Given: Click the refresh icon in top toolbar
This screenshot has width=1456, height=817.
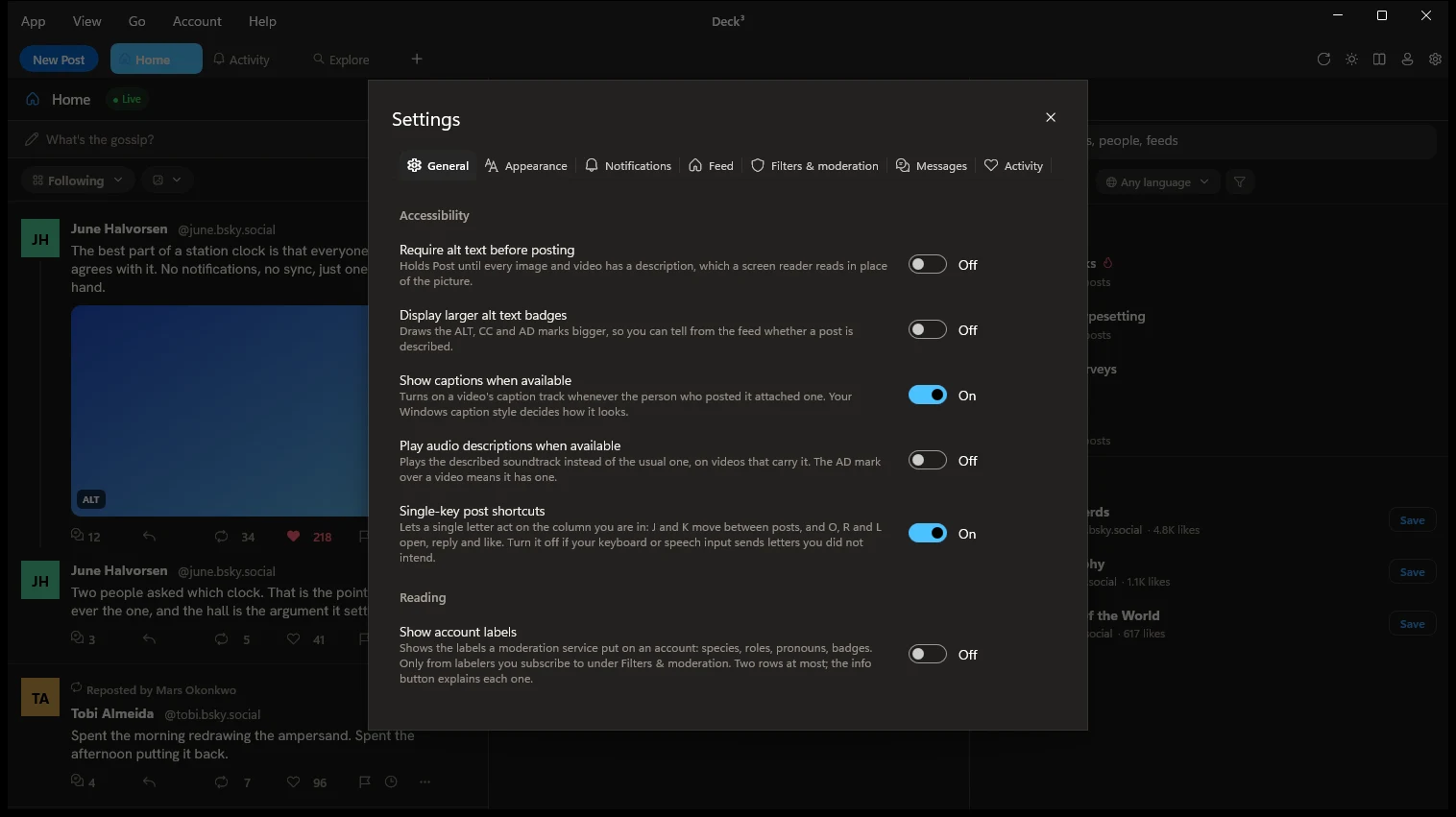Looking at the screenshot, I should (x=1323, y=60).
